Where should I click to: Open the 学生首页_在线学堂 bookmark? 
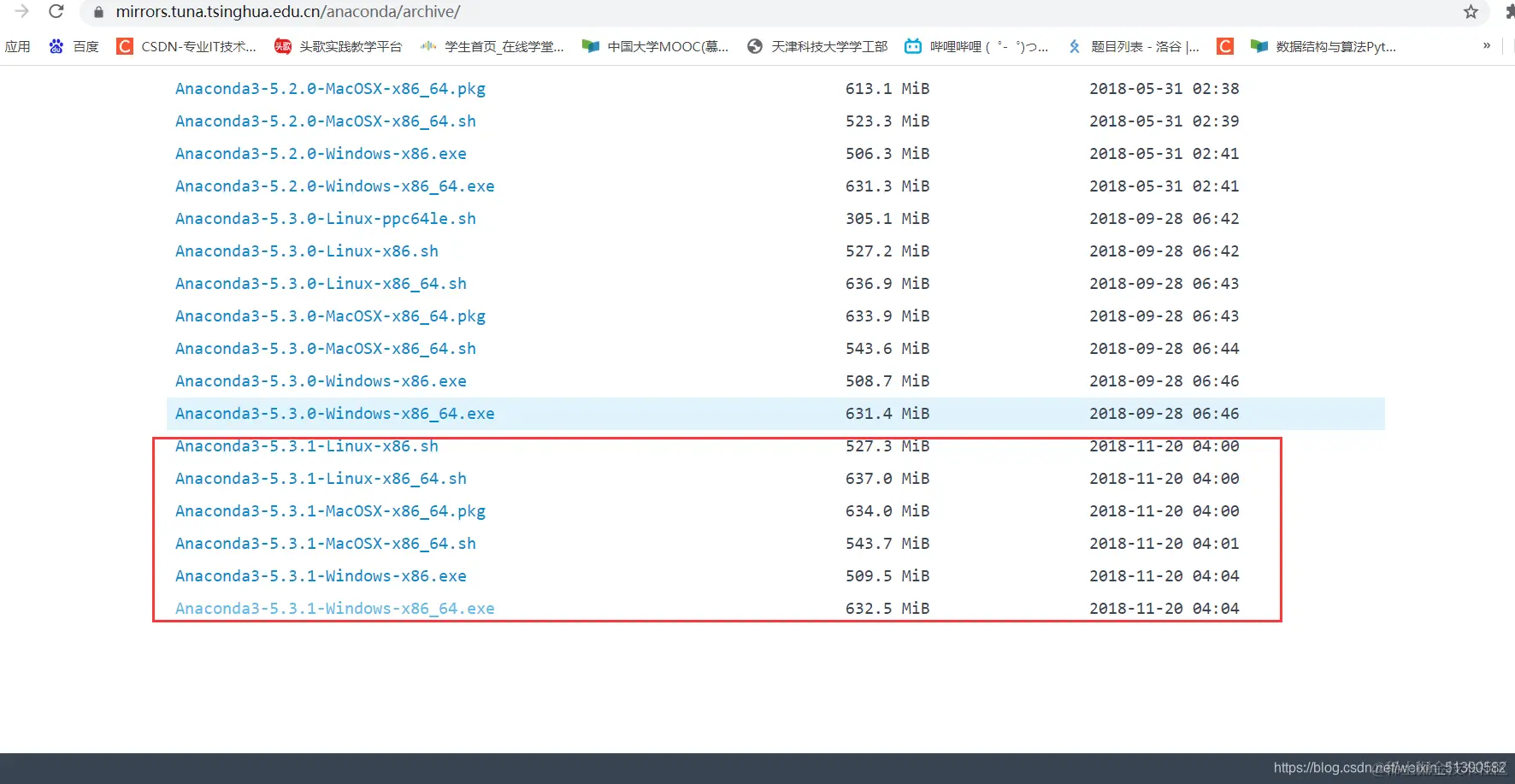492,46
